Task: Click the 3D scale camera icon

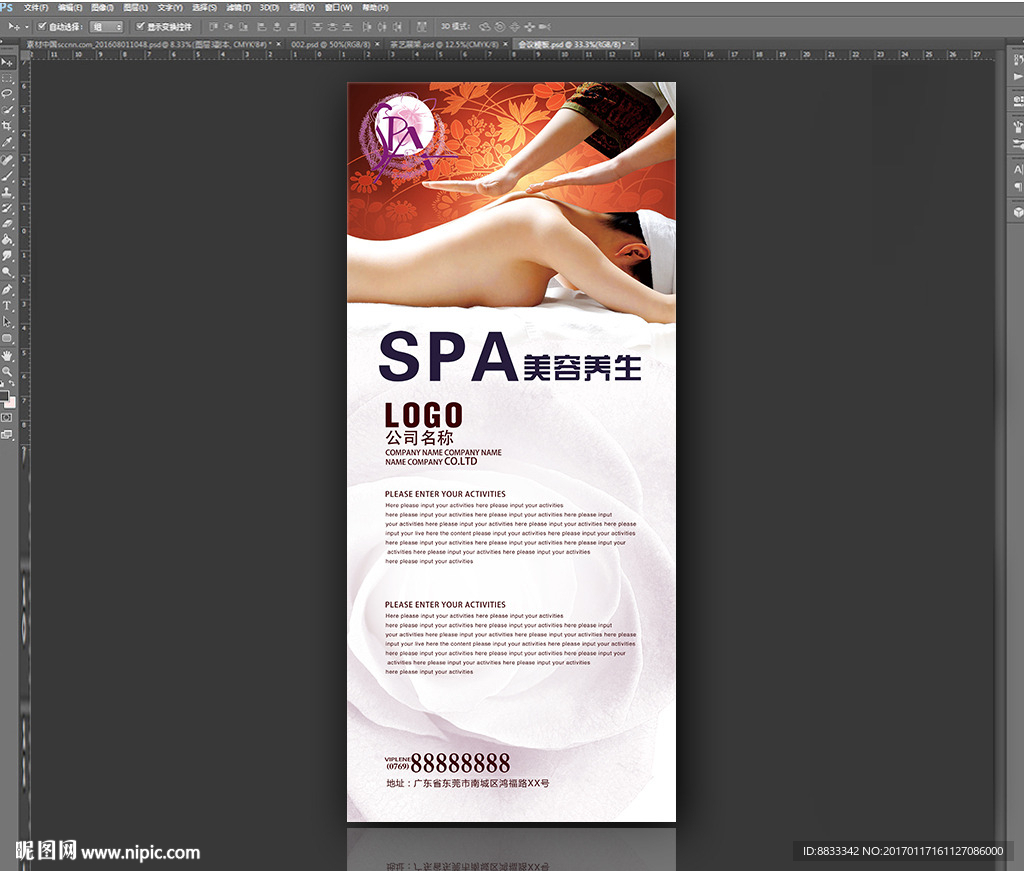Action: tap(545, 27)
